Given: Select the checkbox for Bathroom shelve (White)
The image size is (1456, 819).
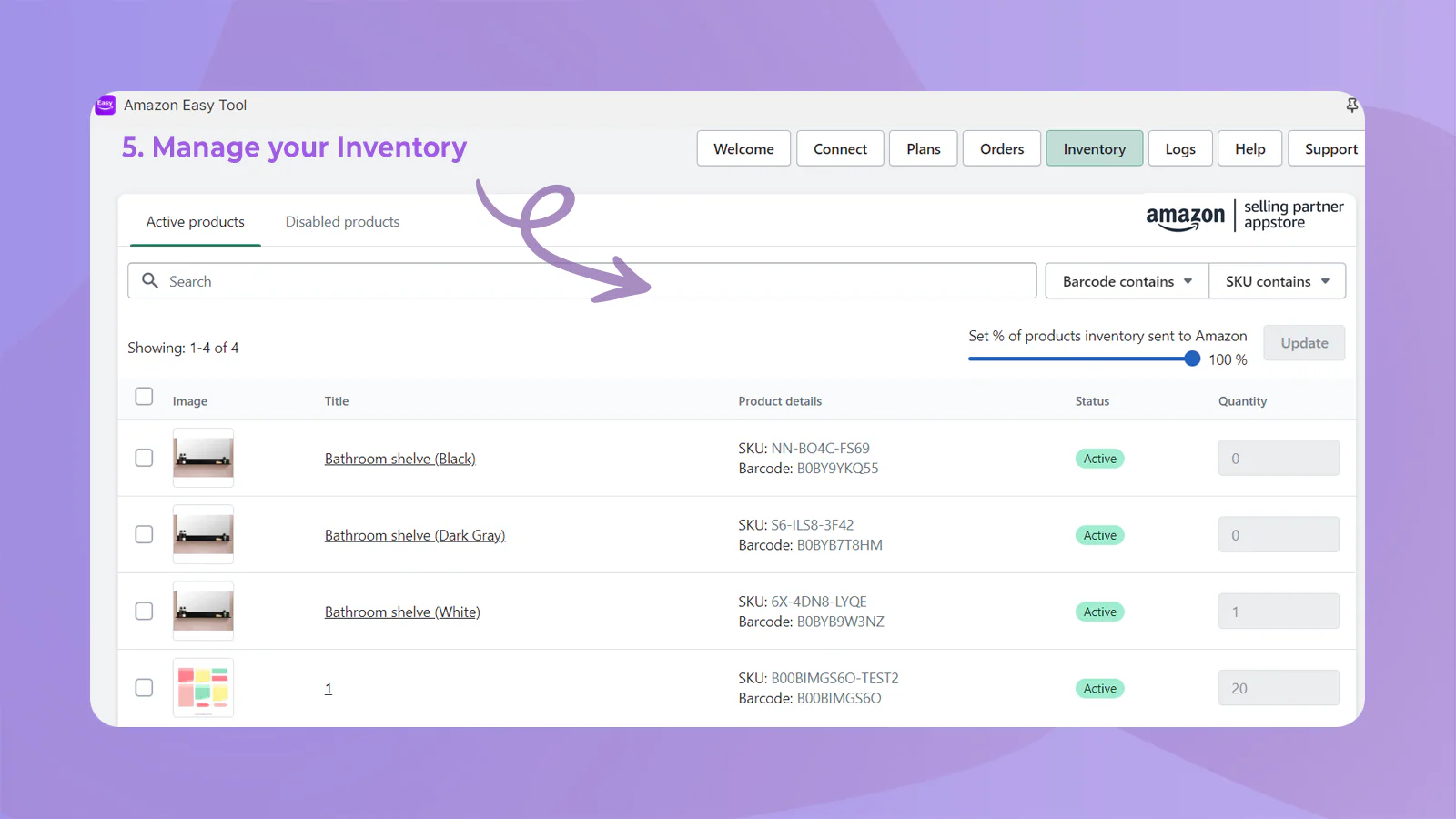Looking at the screenshot, I should (x=144, y=611).
